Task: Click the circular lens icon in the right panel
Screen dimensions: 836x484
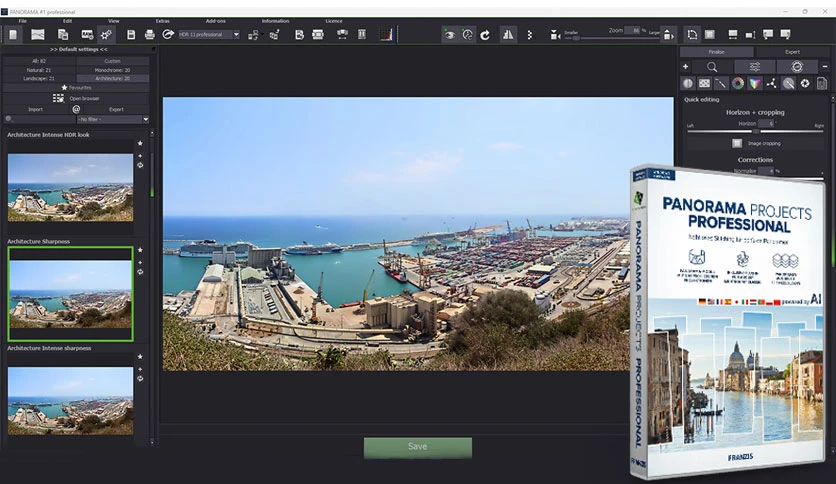Action: [x=797, y=67]
